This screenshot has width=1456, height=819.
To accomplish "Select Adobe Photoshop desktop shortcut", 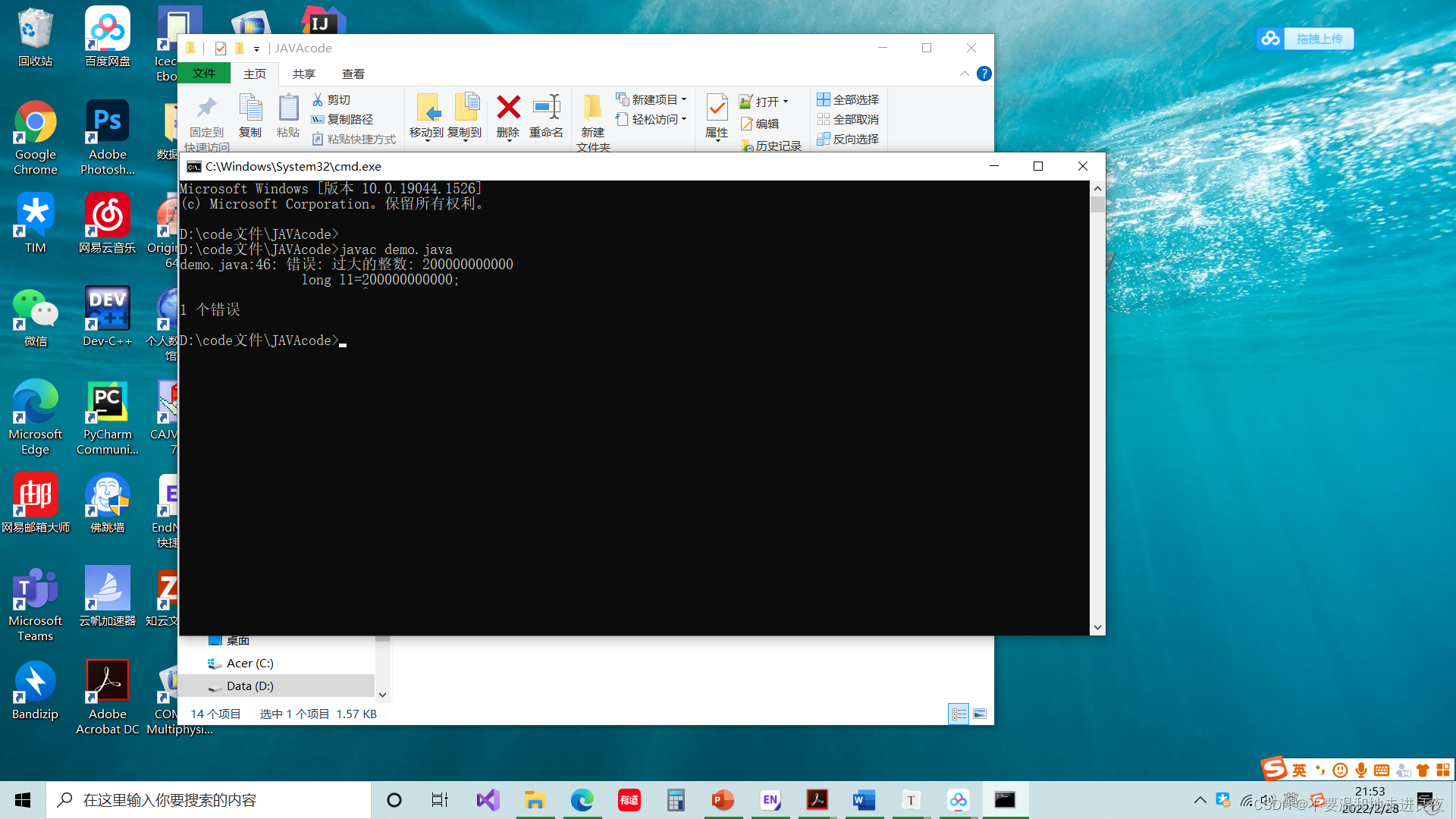I will pyautogui.click(x=108, y=137).
